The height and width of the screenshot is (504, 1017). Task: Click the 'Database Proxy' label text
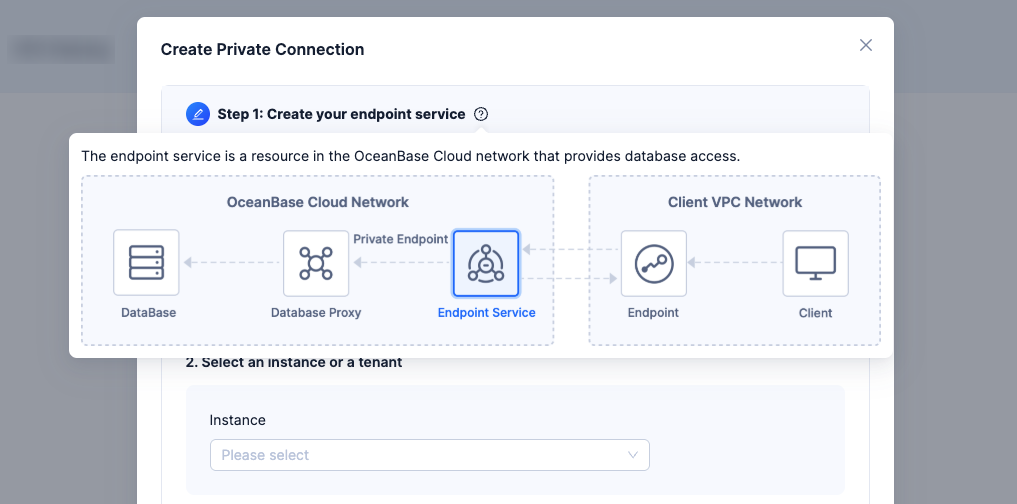point(316,313)
